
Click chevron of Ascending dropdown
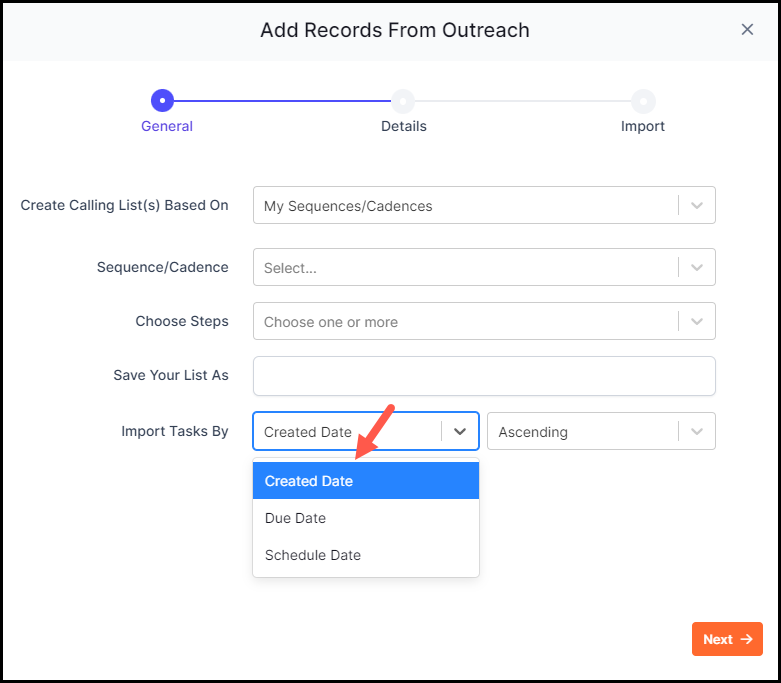[x=697, y=431]
